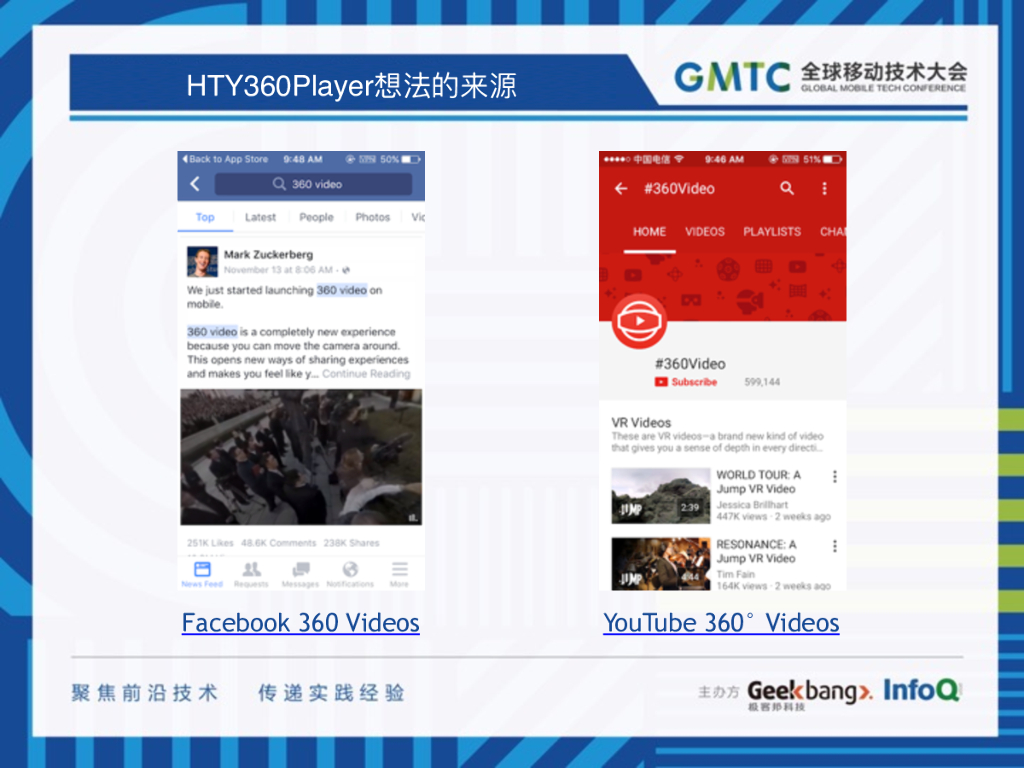Click the YouTube screen wifi icon
This screenshot has width=1024, height=768.
[x=679, y=159]
